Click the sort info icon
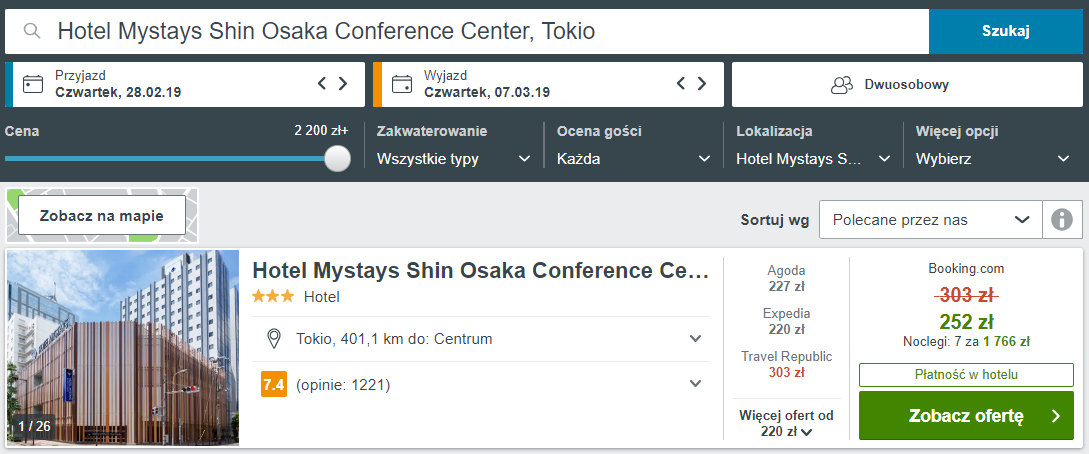The height and width of the screenshot is (454, 1089). coord(1062,220)
